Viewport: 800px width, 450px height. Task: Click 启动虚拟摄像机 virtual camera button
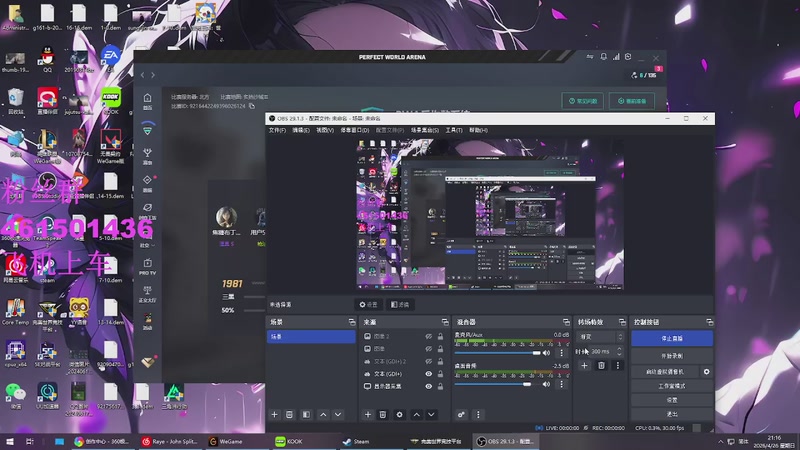tap(665, 372)
